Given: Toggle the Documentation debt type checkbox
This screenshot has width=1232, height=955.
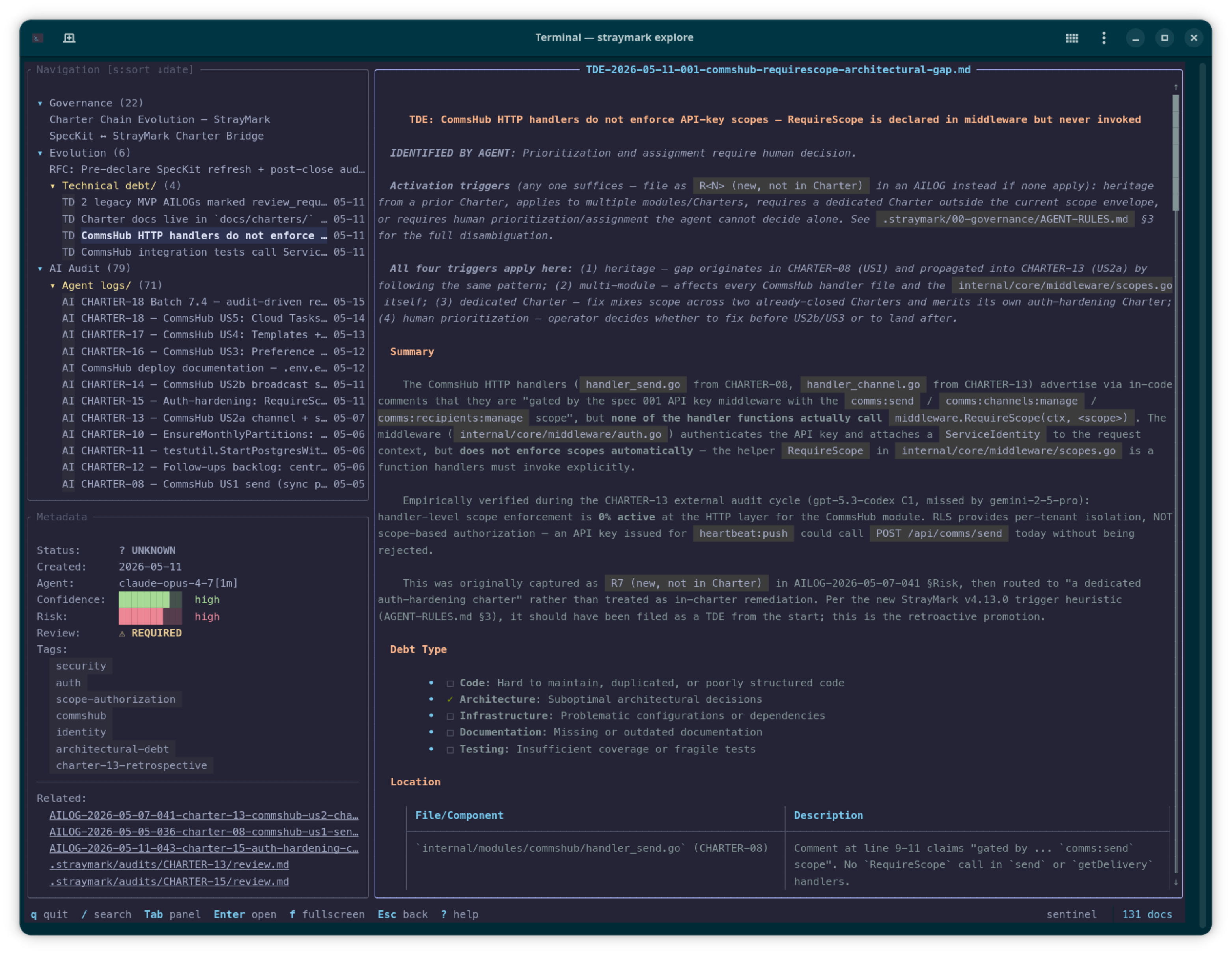Looking at the screenshot, I should coord(450,733).
